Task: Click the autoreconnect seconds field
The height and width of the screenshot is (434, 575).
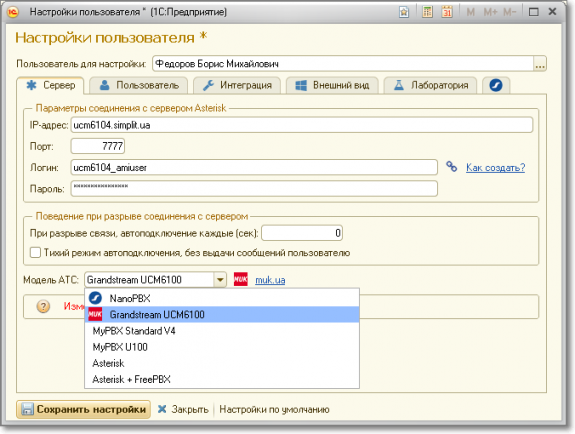Action: coord(302,233)
